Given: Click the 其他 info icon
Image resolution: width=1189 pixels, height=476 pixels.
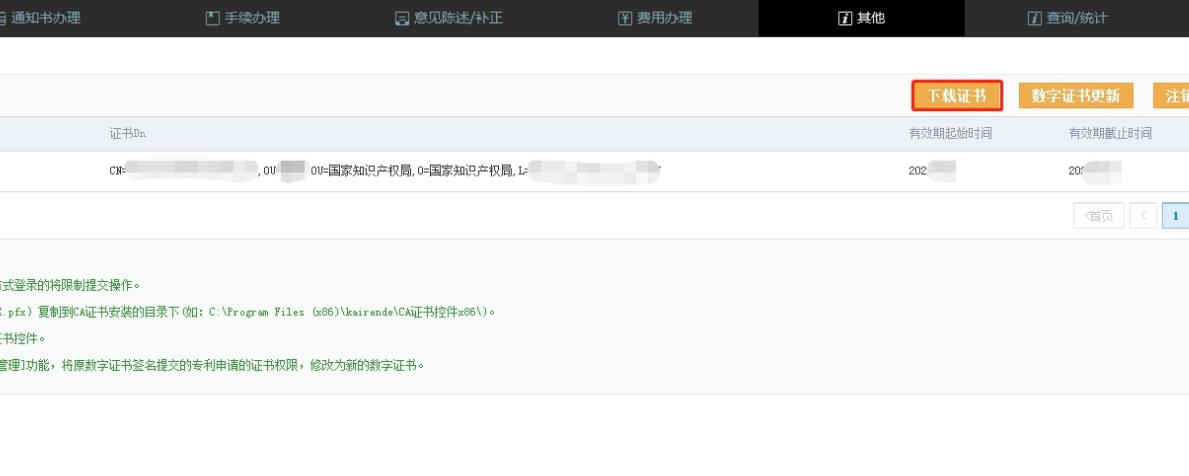Looking at the screenshot, I should pyautogui.click(x=844, y=18).
